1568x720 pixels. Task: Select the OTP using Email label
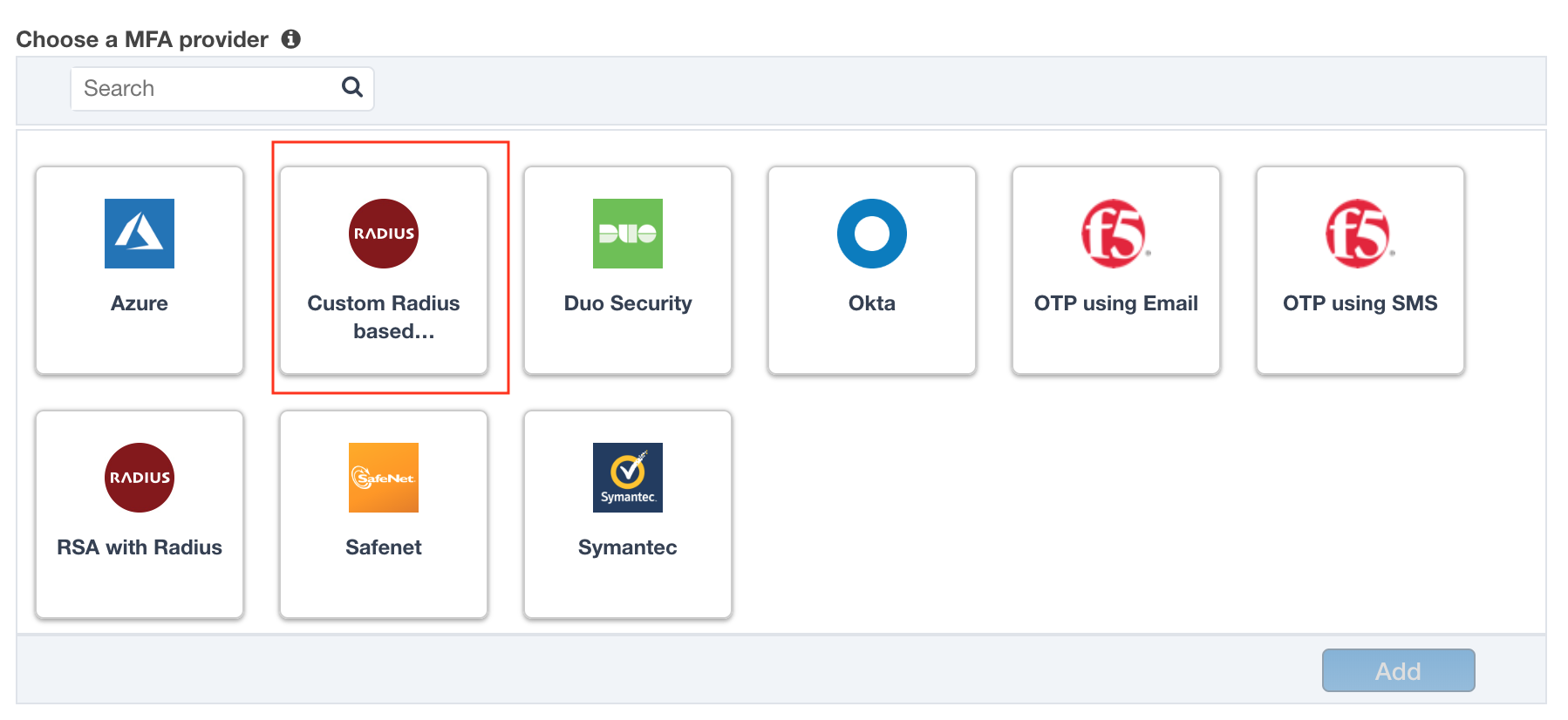tap(1116, 303)
